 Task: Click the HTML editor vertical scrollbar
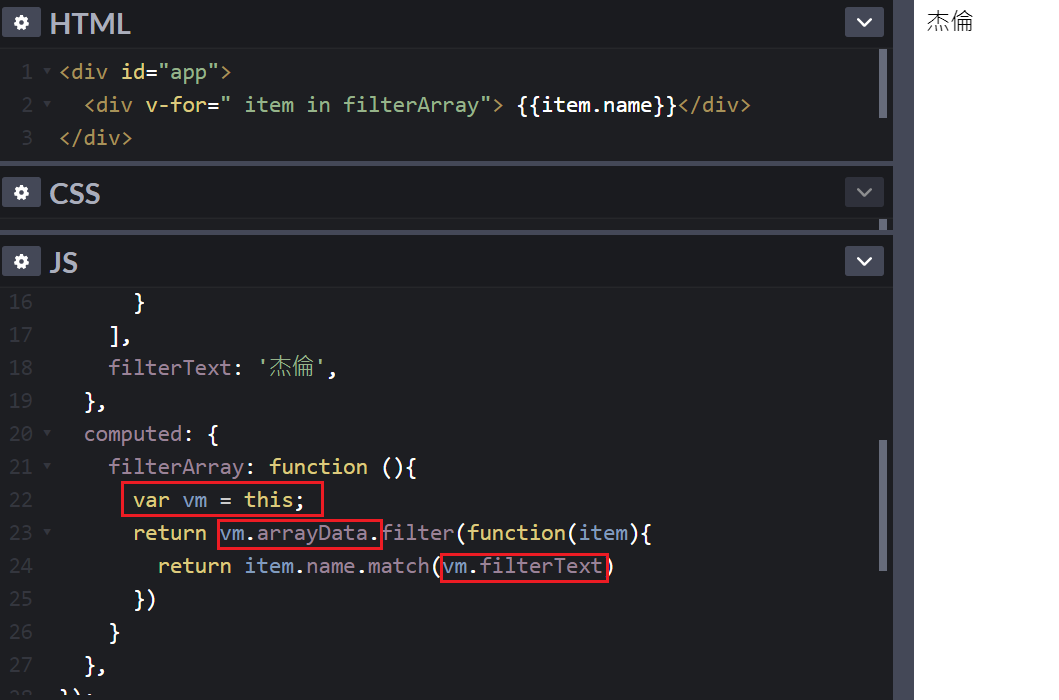[x=882, y=84]
